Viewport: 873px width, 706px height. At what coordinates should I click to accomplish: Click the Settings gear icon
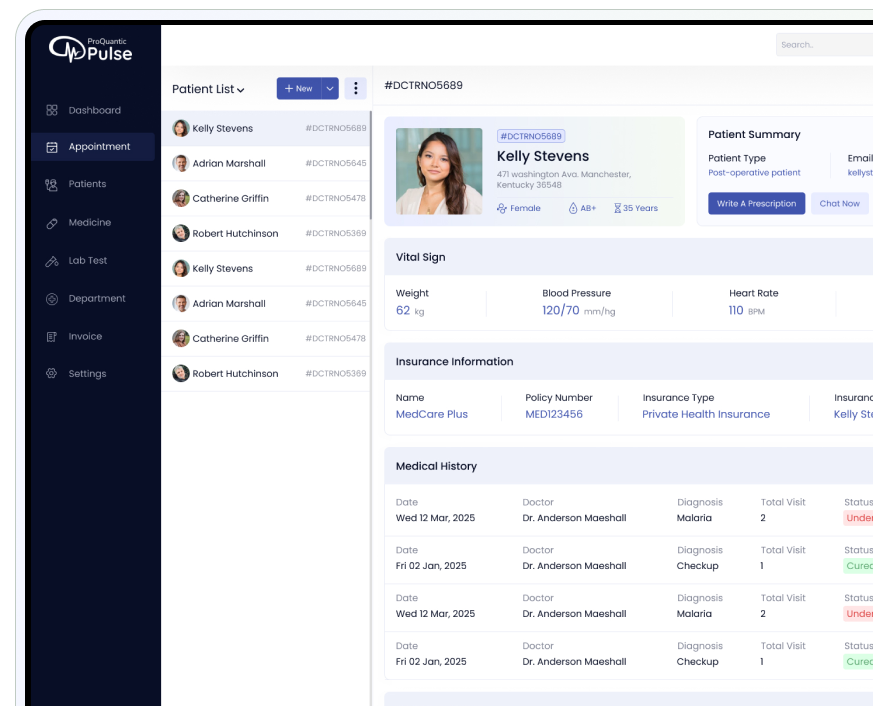52,374
